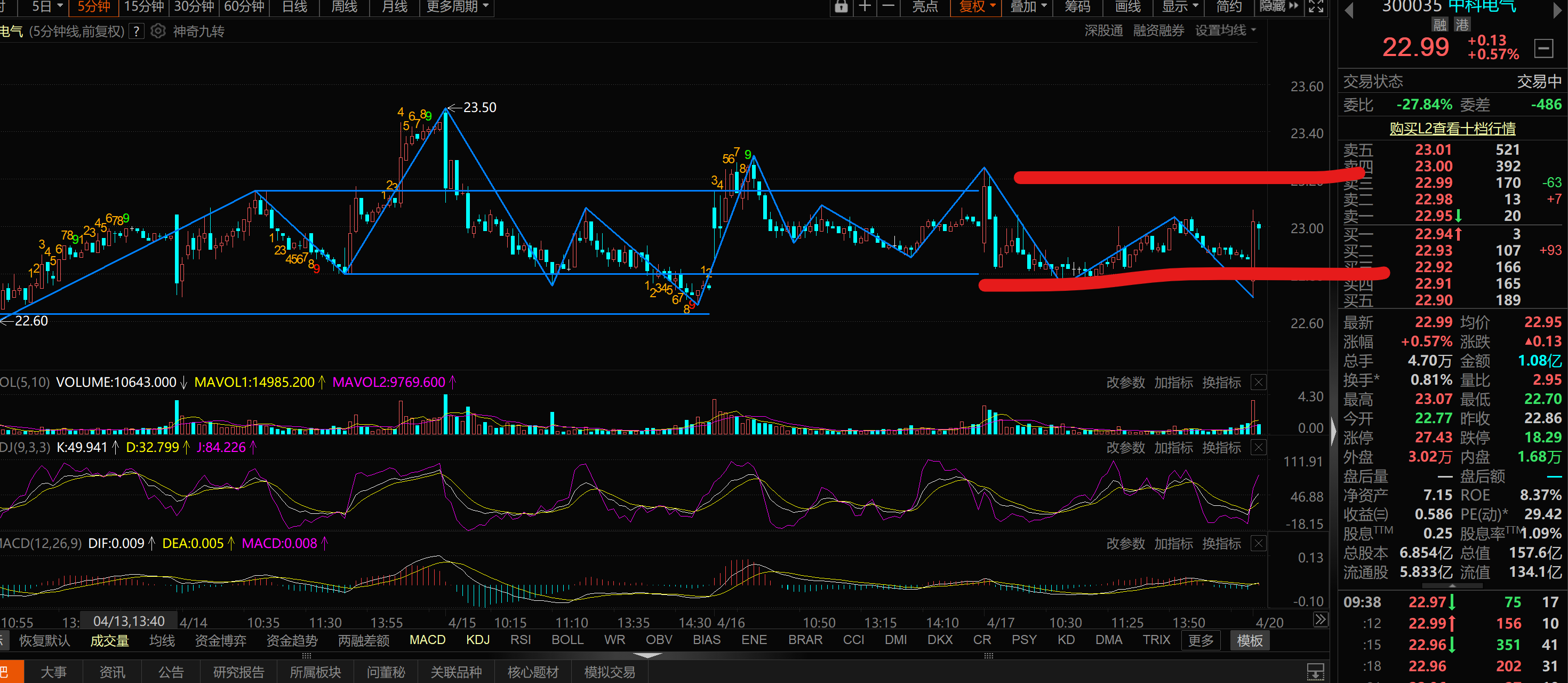Close the volume indicator panel
The width and height of the screenshot is (1568, 683).
1258,382
